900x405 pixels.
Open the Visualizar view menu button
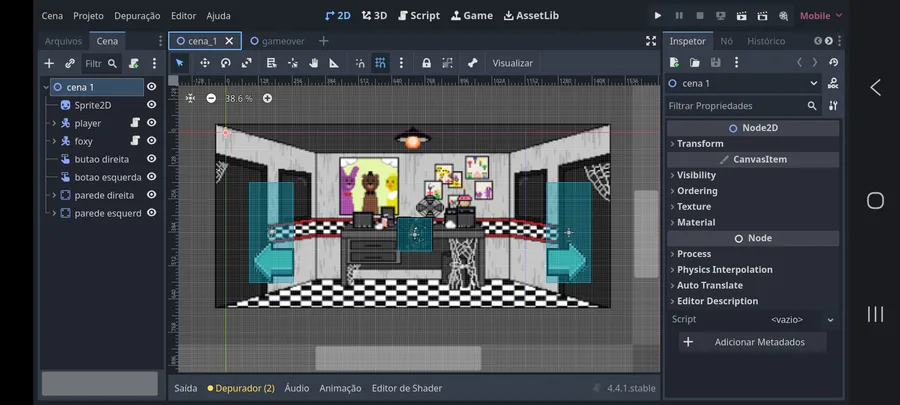[x=513, y=63]
